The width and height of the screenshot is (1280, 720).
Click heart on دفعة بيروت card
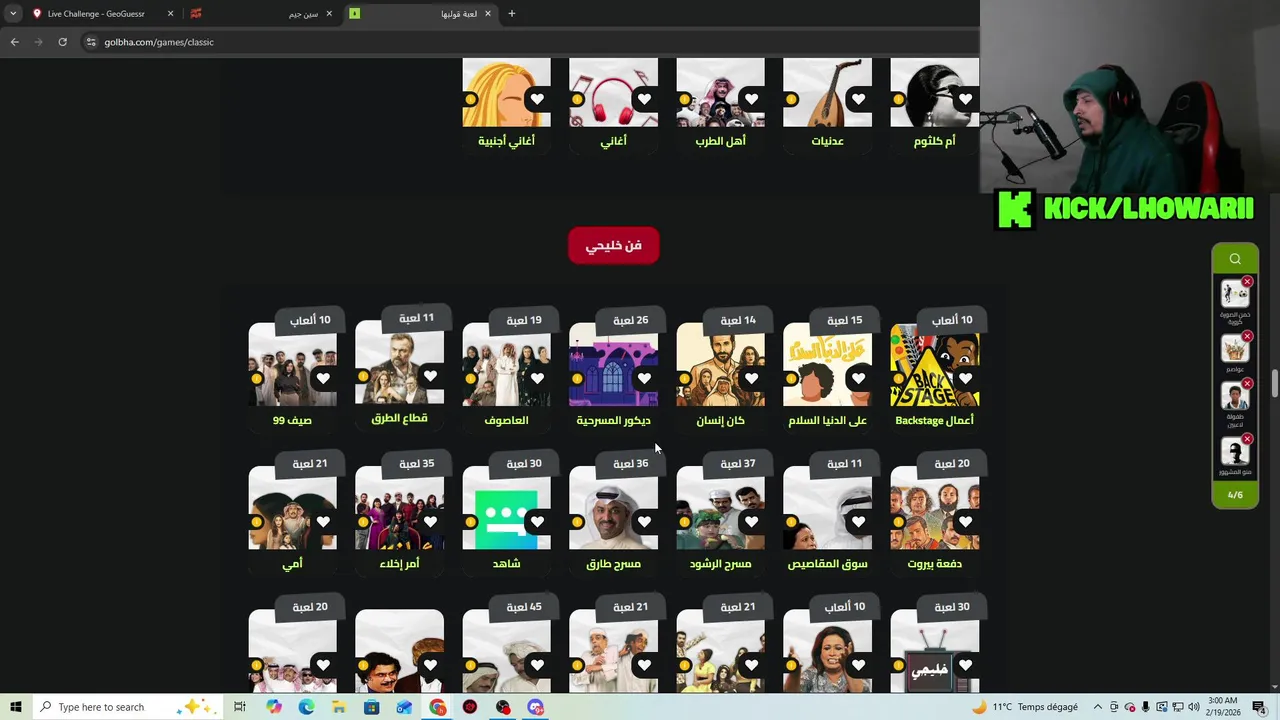tap(965, 522)
